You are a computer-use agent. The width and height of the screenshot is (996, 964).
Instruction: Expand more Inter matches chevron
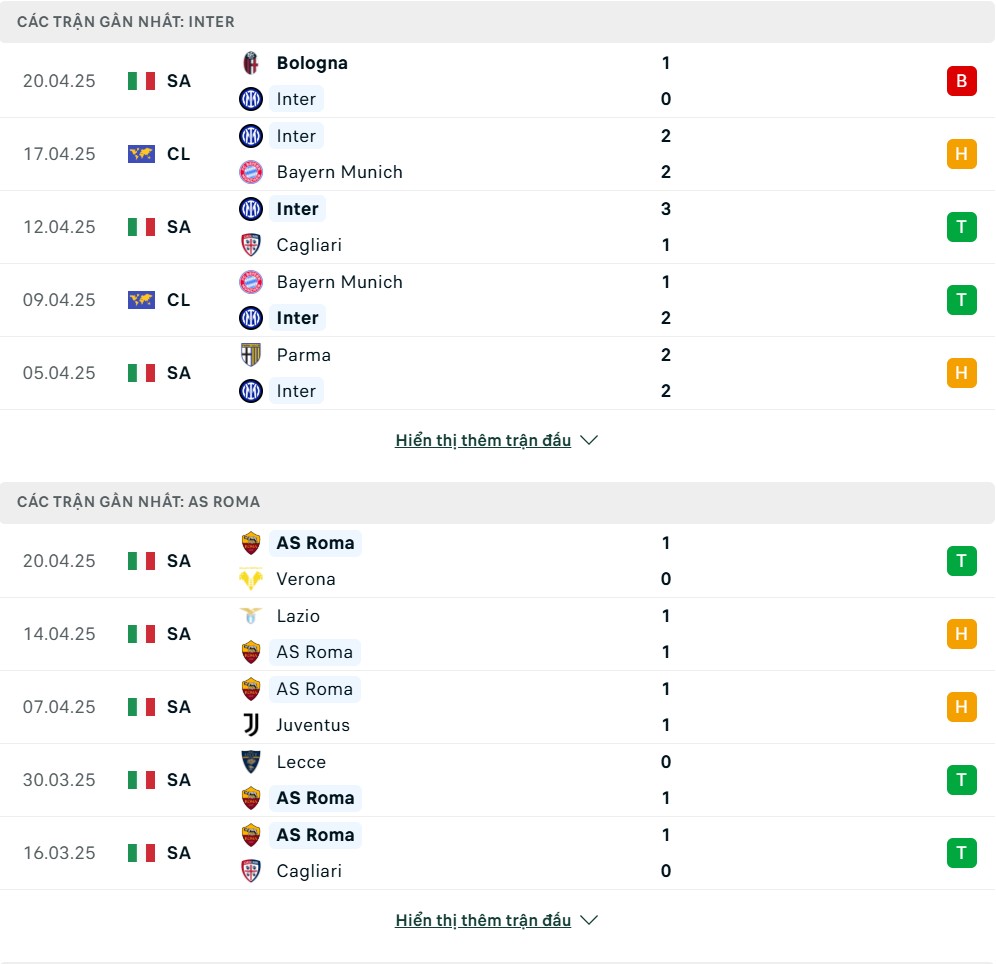click(x=589, y=440)
